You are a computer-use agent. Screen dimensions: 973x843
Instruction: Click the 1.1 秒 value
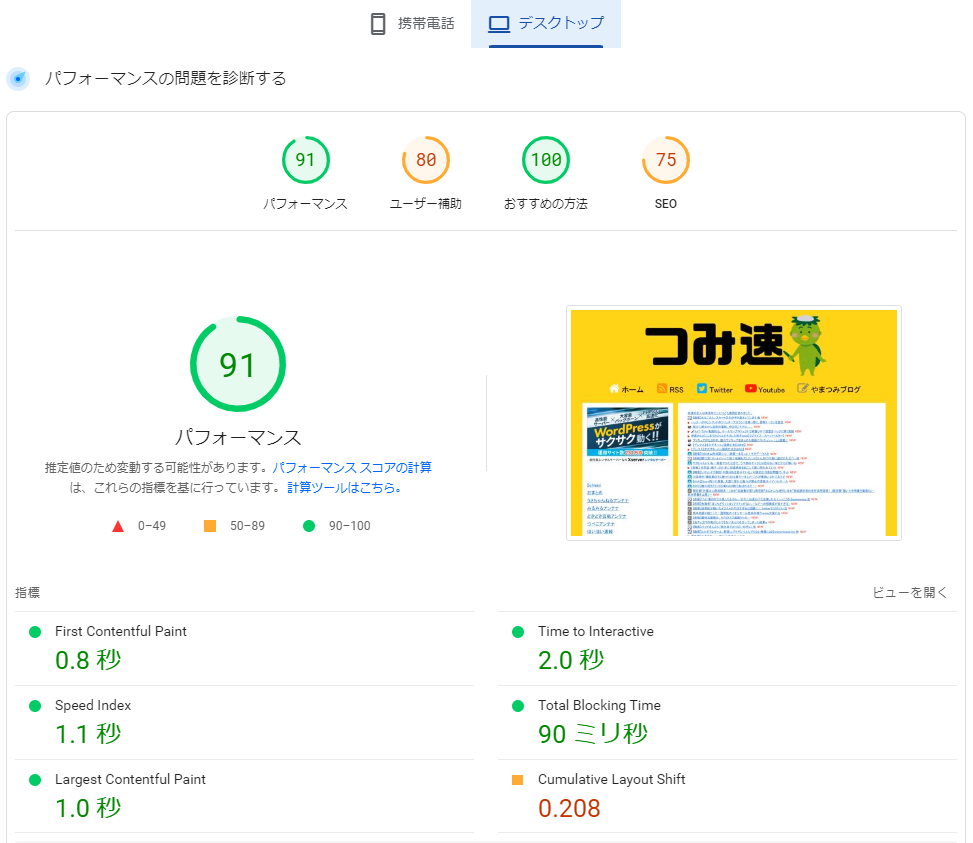88,734
